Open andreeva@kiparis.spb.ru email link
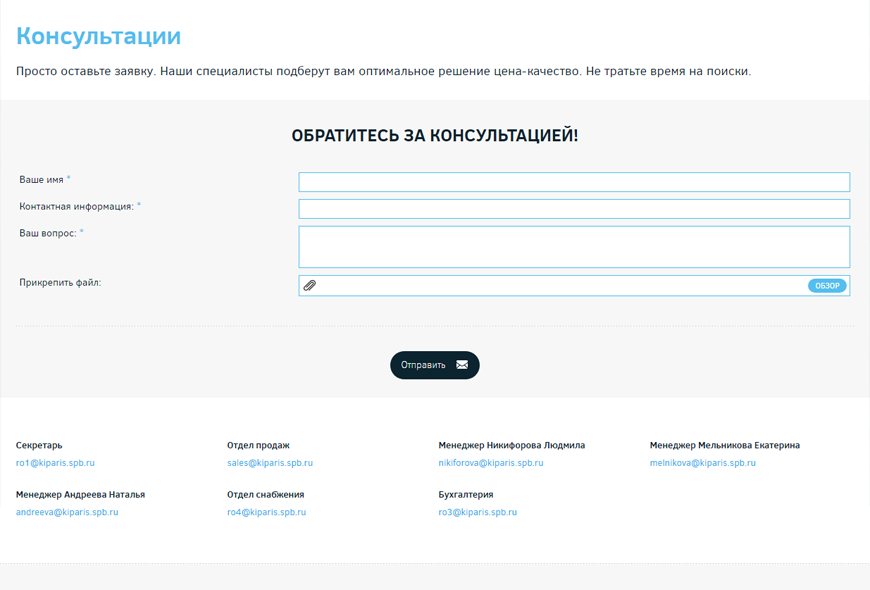870x590 pixels. pyautogui.click(x=67, y=512)
